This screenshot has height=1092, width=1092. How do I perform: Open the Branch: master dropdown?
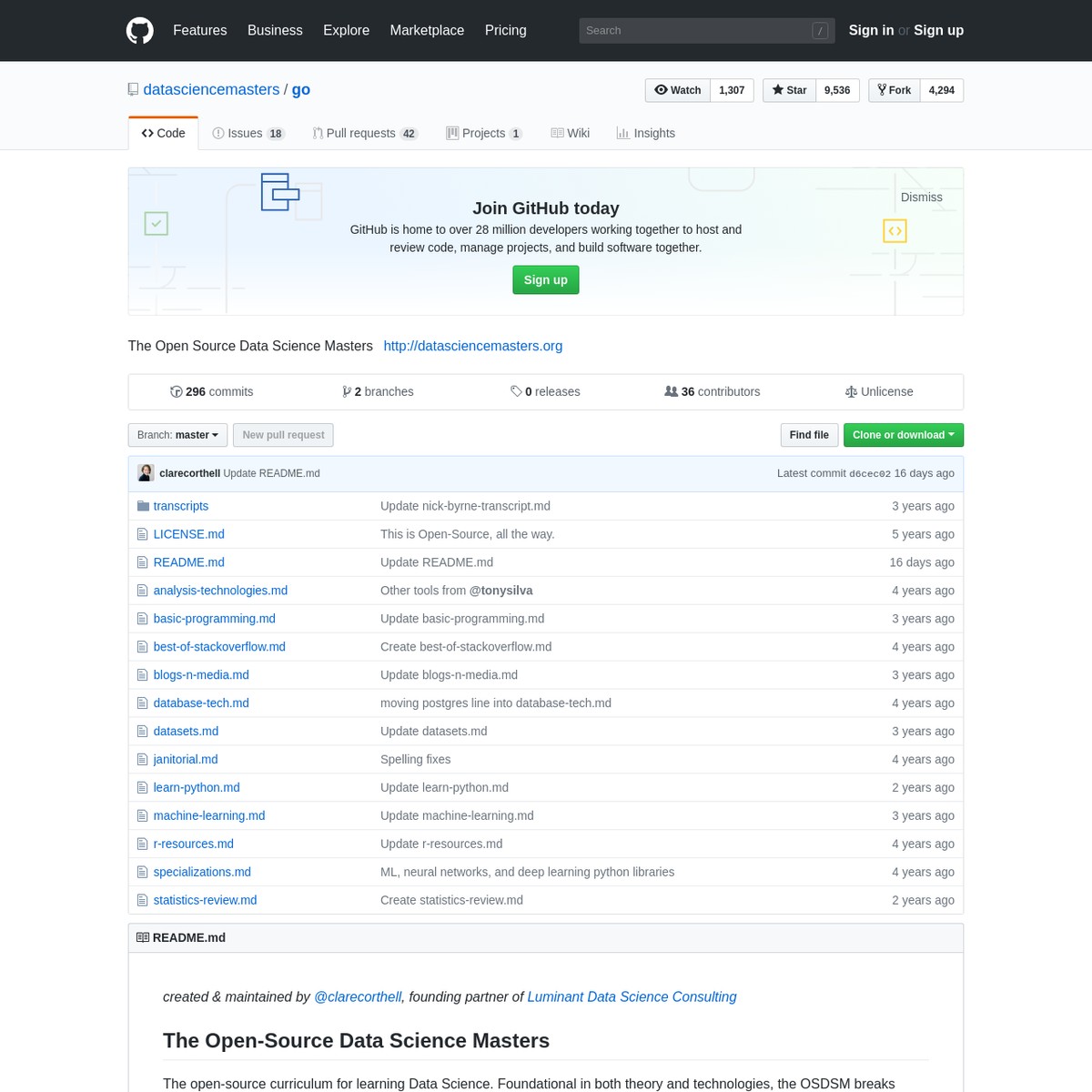click(x=177, y=435)
